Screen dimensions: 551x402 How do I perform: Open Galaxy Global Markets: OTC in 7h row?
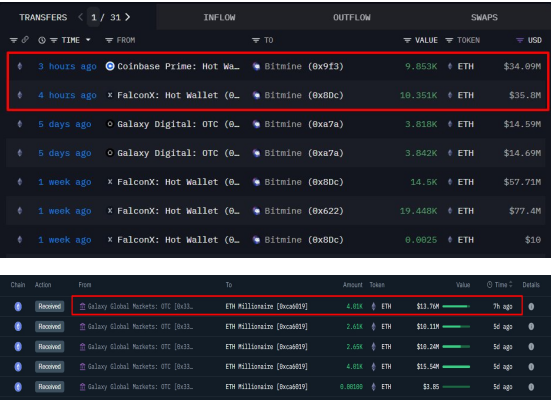pos(140,306)
